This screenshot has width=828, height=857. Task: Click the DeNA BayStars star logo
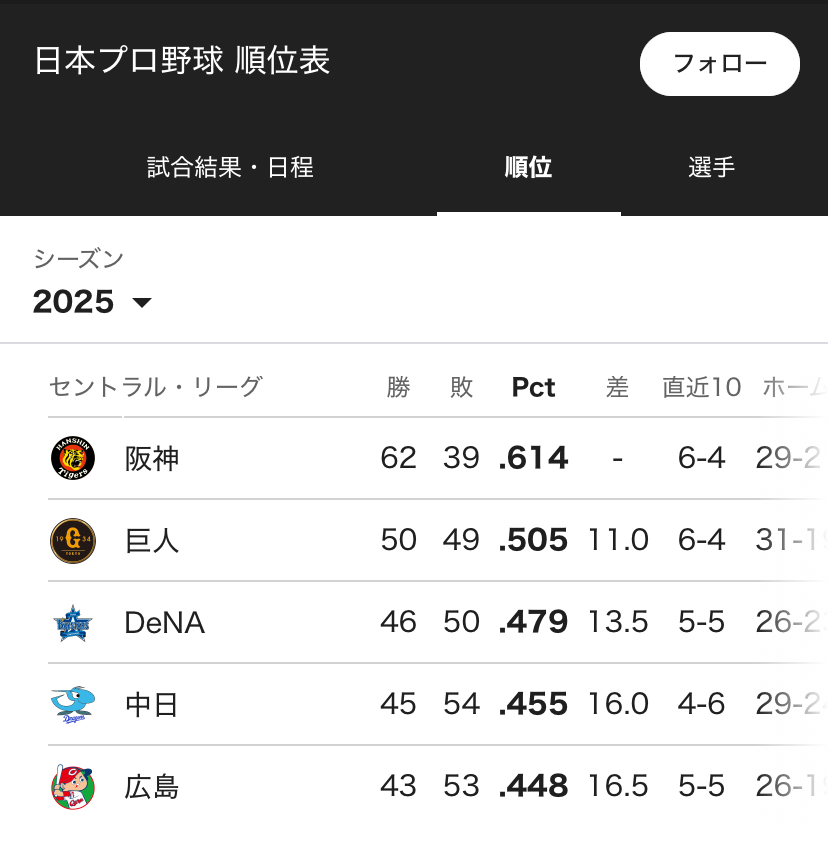coord(73,623)
